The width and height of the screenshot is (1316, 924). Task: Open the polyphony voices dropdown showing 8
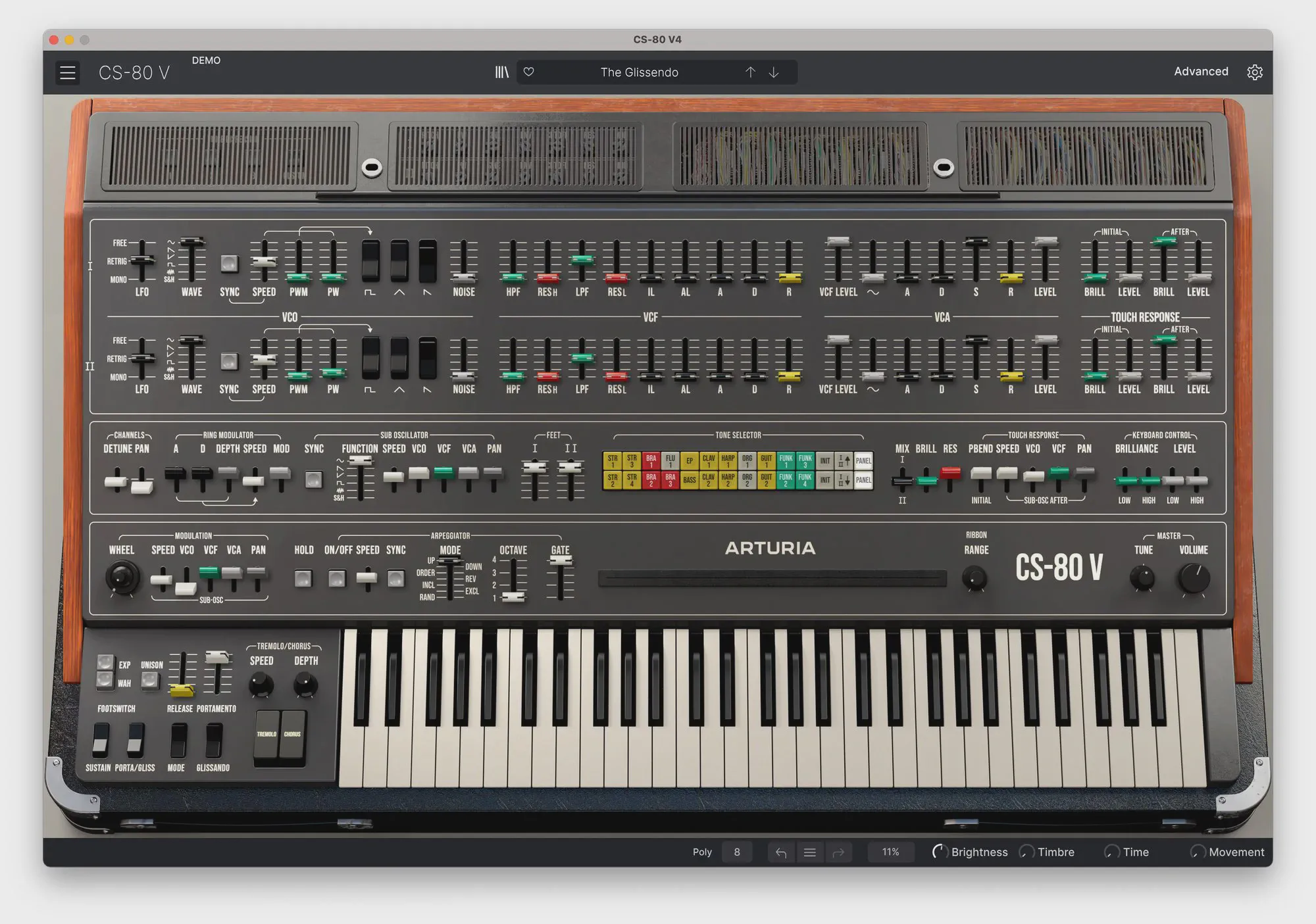click(737, 852)
